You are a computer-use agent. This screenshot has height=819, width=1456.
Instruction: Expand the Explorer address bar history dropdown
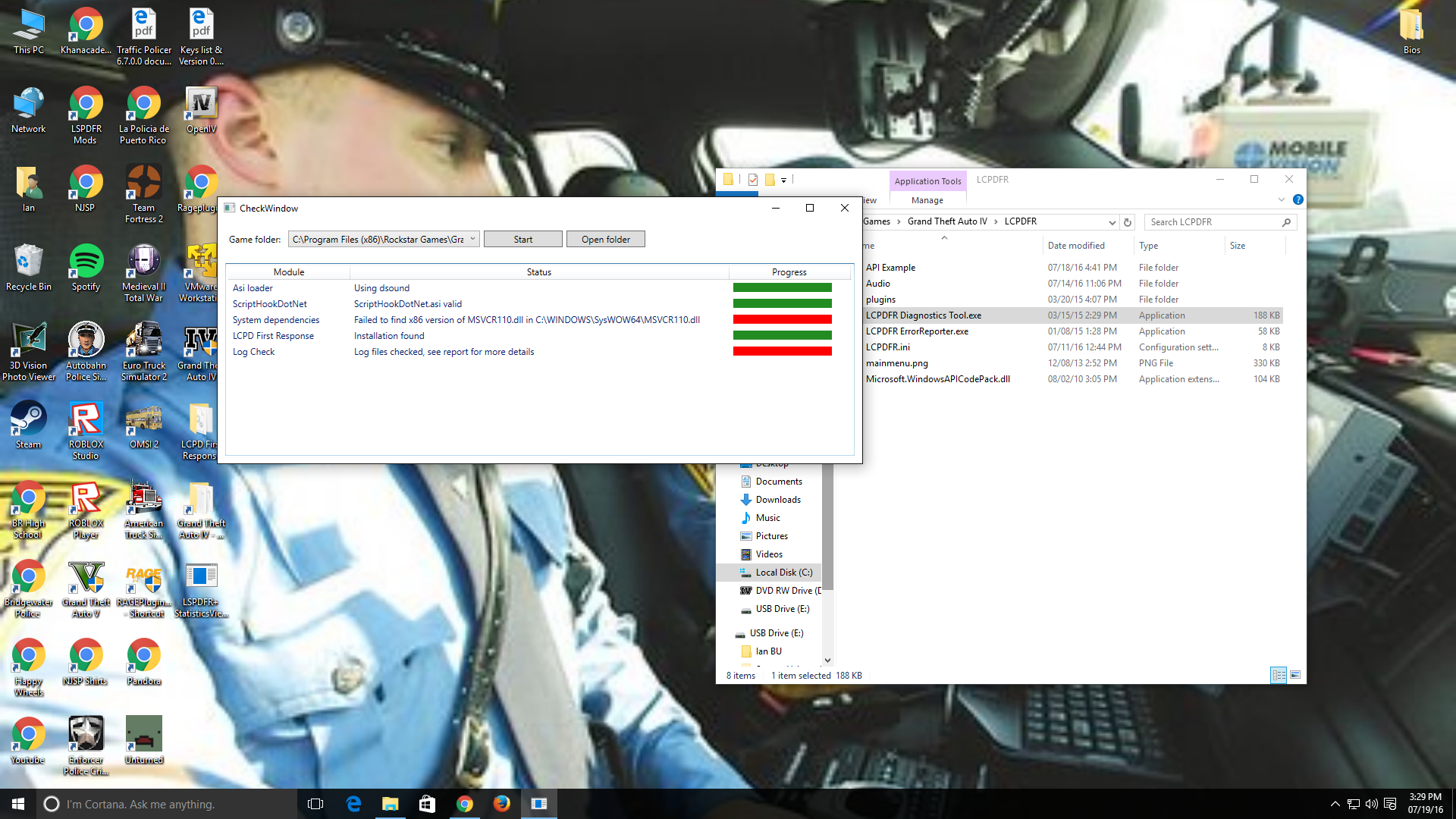pos(1112,222)
